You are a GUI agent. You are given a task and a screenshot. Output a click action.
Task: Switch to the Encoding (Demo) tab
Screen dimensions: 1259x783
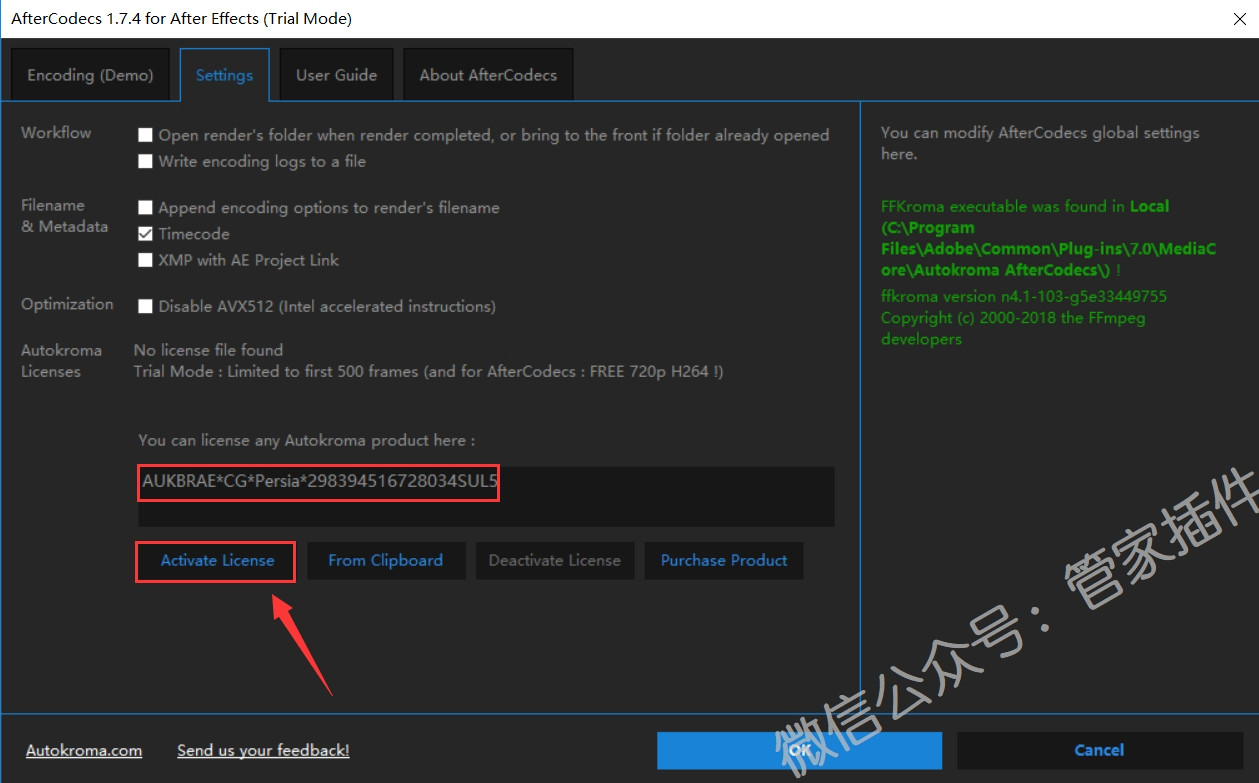click(x=90, y=75)
